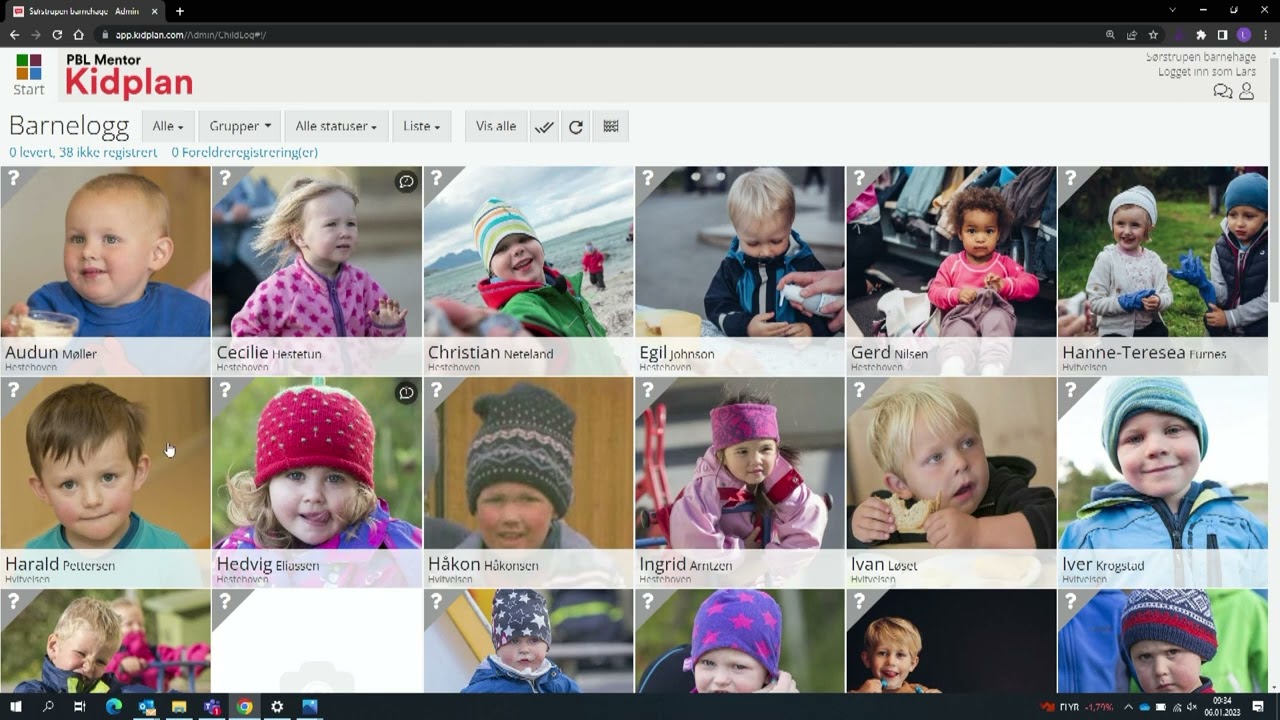
Task: Click the PBL Mentor Kidplan logo
Action: point(128,76)
